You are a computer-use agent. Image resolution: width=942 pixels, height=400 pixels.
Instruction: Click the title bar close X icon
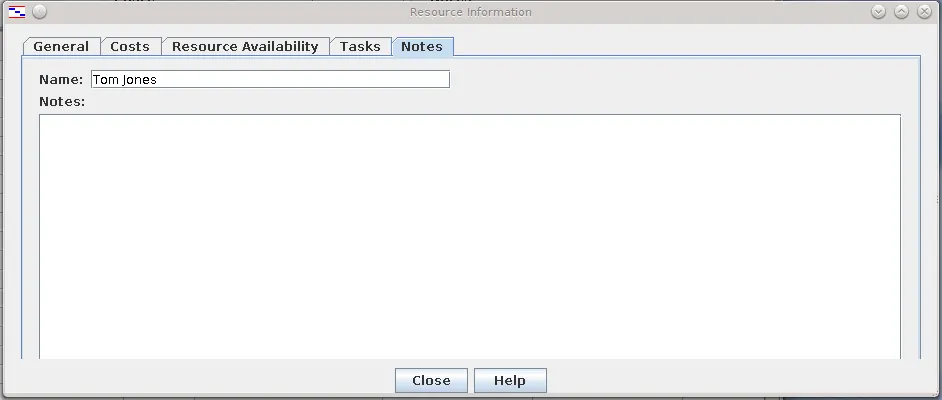click(924, 11)
